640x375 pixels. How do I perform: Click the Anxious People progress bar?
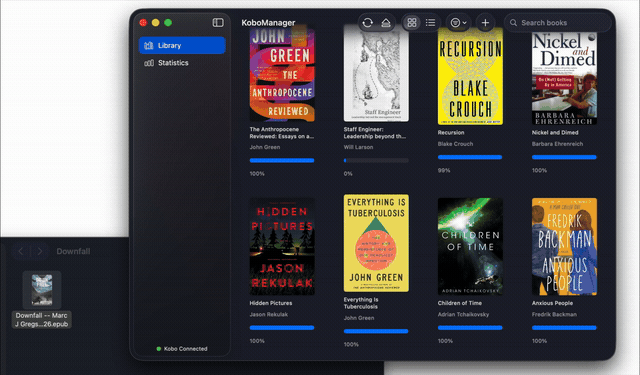point(564,328)
